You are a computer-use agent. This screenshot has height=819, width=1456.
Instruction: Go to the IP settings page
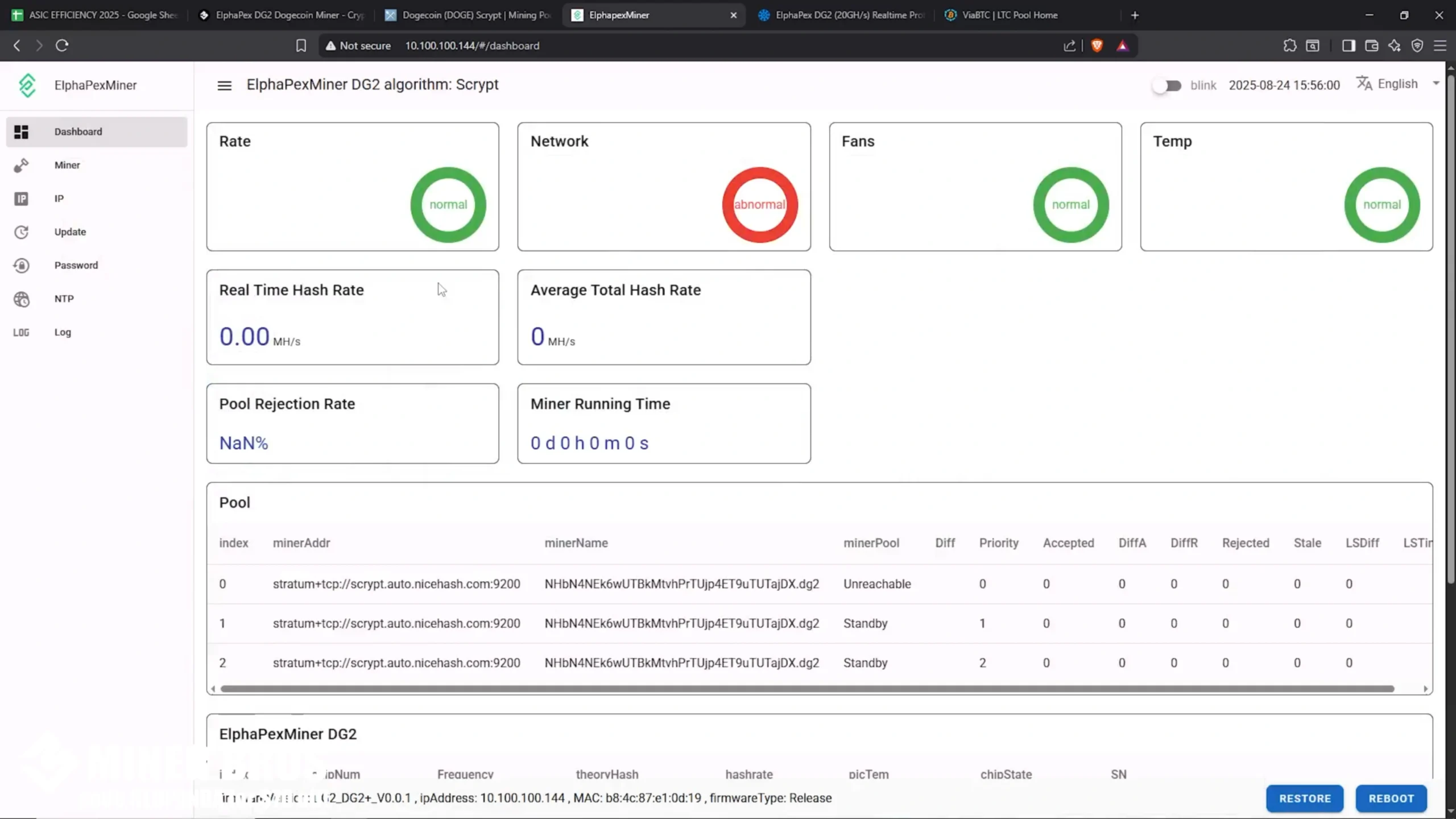pos(97,198)
